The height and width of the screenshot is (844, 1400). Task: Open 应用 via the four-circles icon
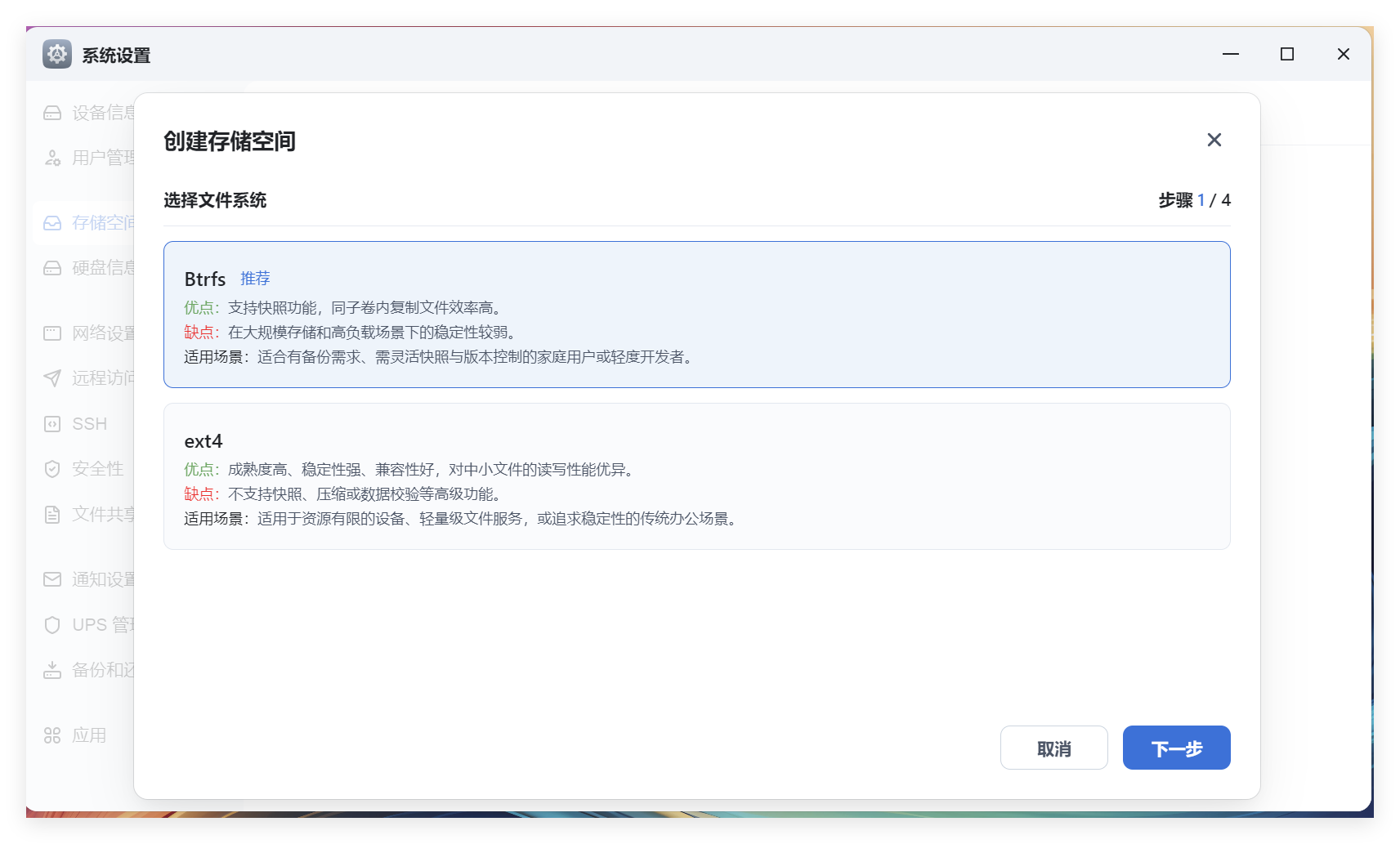pos(52,735)
